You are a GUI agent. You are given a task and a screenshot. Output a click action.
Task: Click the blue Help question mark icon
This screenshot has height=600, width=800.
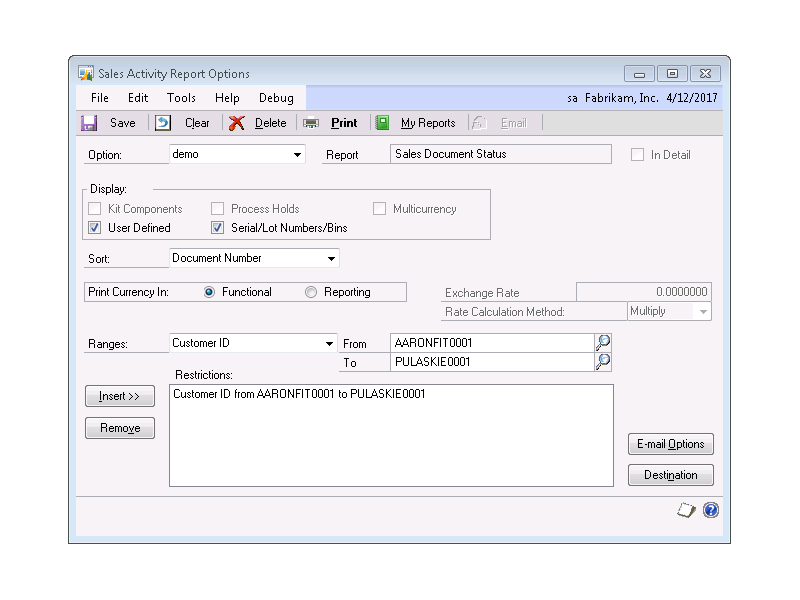pyautogui.click(x=711, y=510)
